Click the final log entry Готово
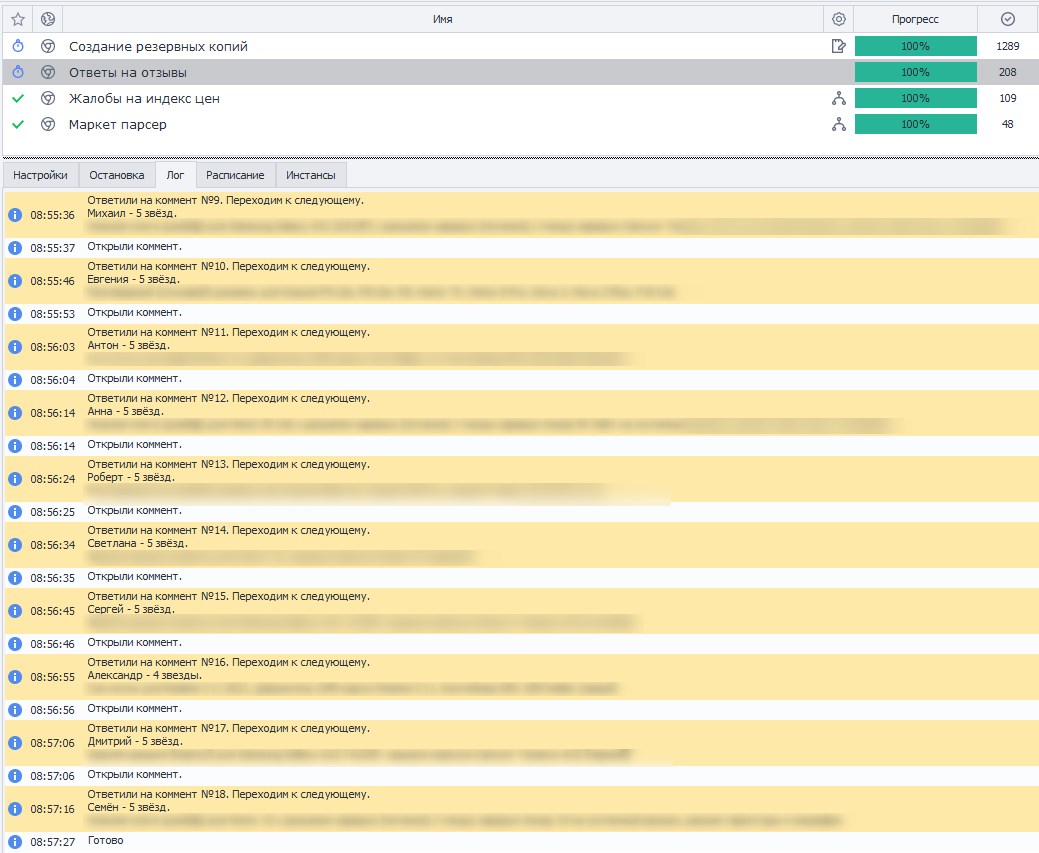Screen dimensions: 1039x853 [105, 840]
